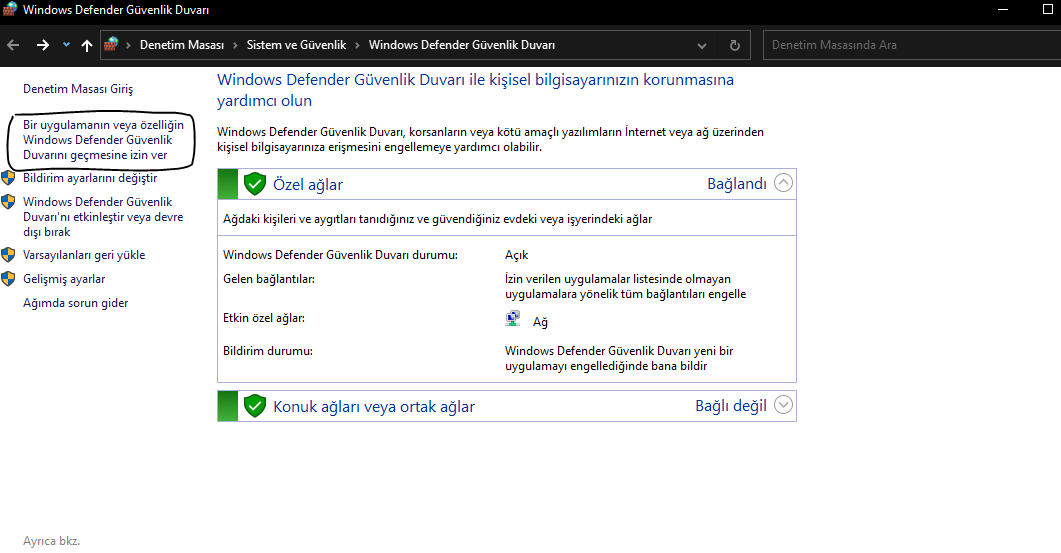Expand chevron after 'Sistem ve Güvenlik' breadcrumb
The width and height of the screenshot is (1061, 553).
point(357,45)
